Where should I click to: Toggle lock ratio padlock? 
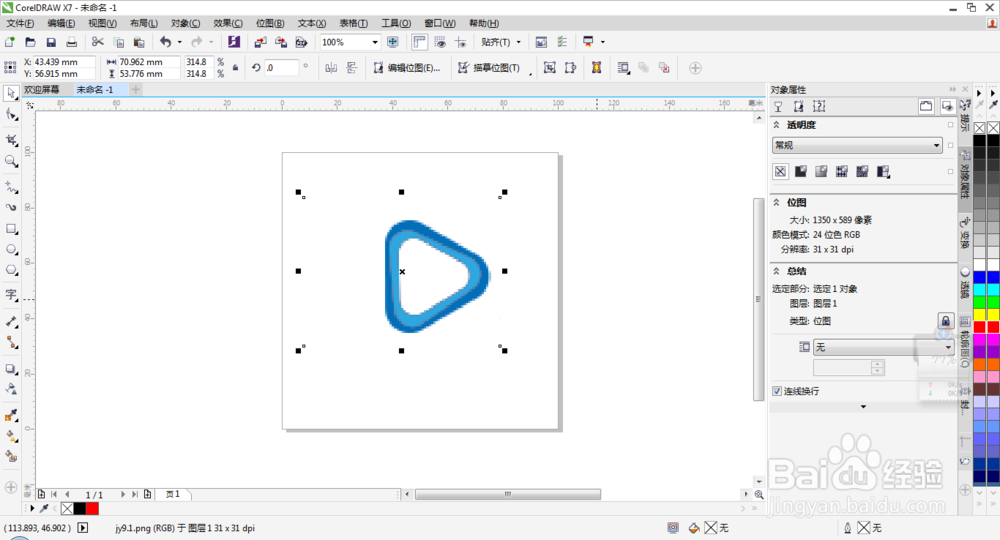pyautogui.click(x=235, y=68)
